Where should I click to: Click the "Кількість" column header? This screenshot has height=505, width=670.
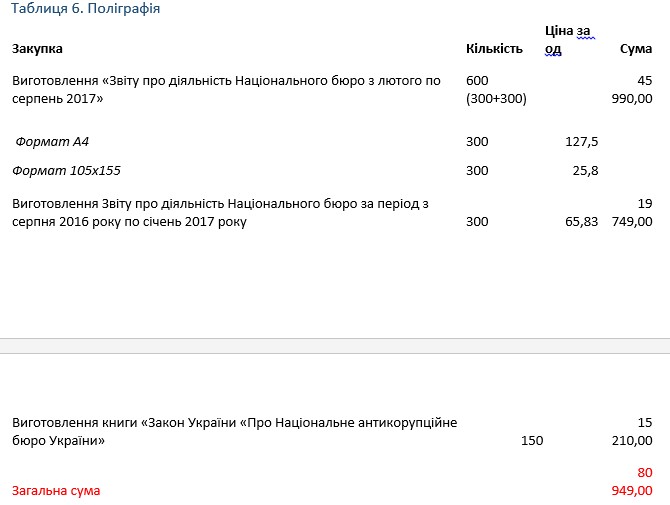[x=494, y=49]
